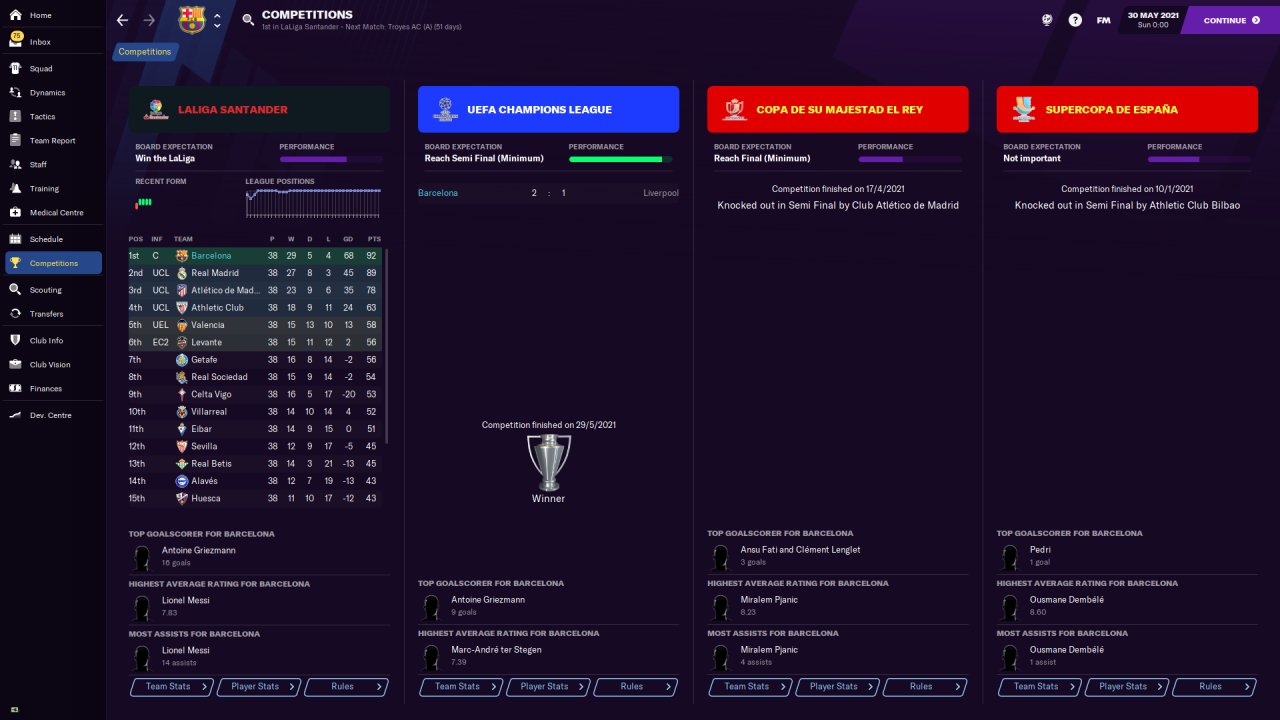Image resolution: width=1280 pixels, height=720 pixels.
Task: Go to Inbox in sidebar
Action: [x=40, y=42]
